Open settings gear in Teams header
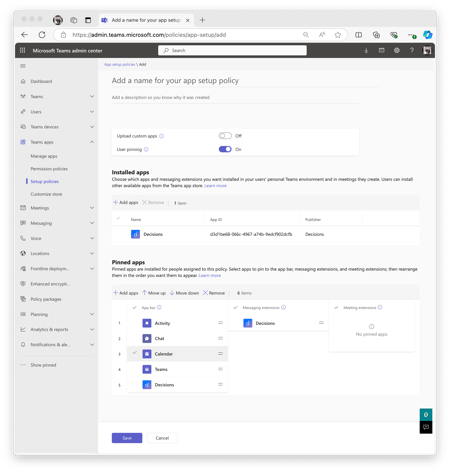Image resolution: width=450 pixels, height=472 pixels. pyautogui.click(x=397, y=50)
